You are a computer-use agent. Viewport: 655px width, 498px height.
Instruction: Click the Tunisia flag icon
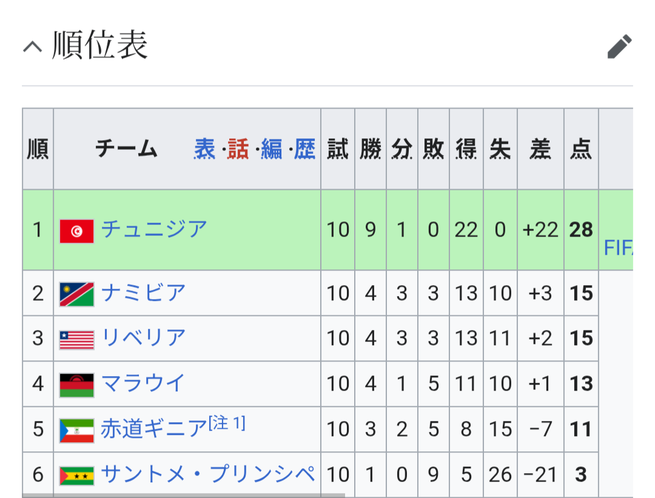[x=76, y=231]
